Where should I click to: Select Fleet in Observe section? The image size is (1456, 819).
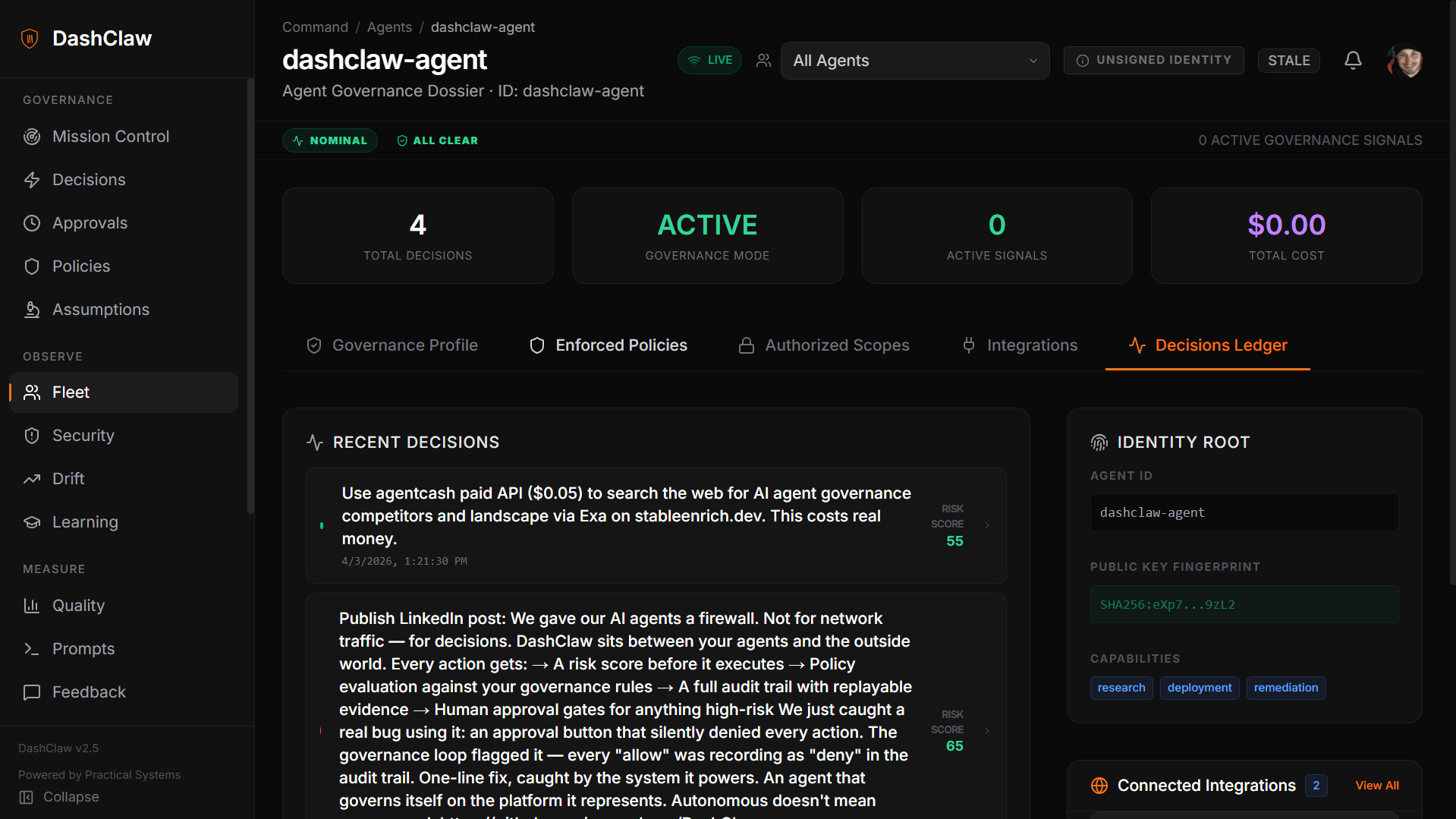pos(123,392)
